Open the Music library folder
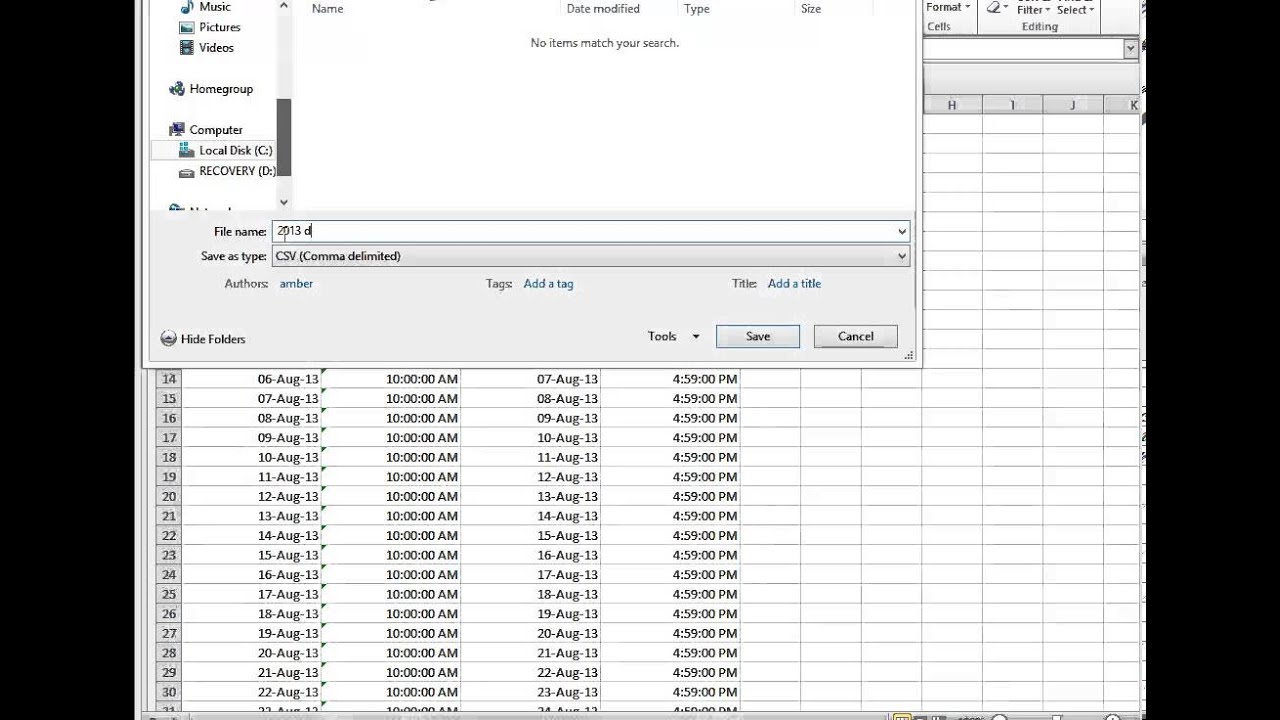The image size is (1280, 720). 214,7
